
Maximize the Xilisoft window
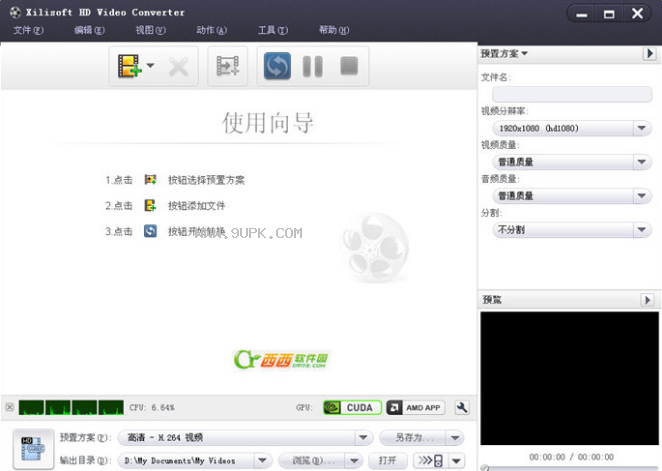(x=609, y=14)
